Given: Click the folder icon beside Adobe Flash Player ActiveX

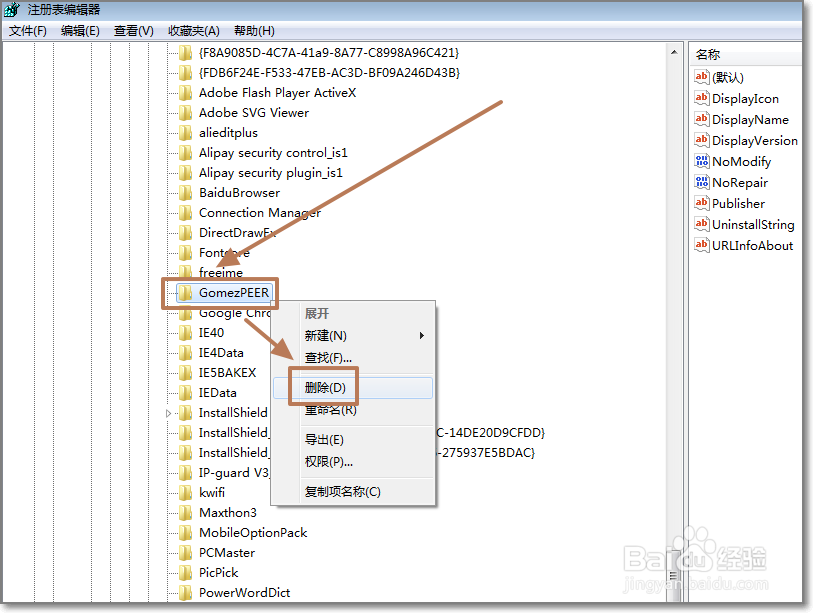Looking at the screenshot, I should (186, 93).
